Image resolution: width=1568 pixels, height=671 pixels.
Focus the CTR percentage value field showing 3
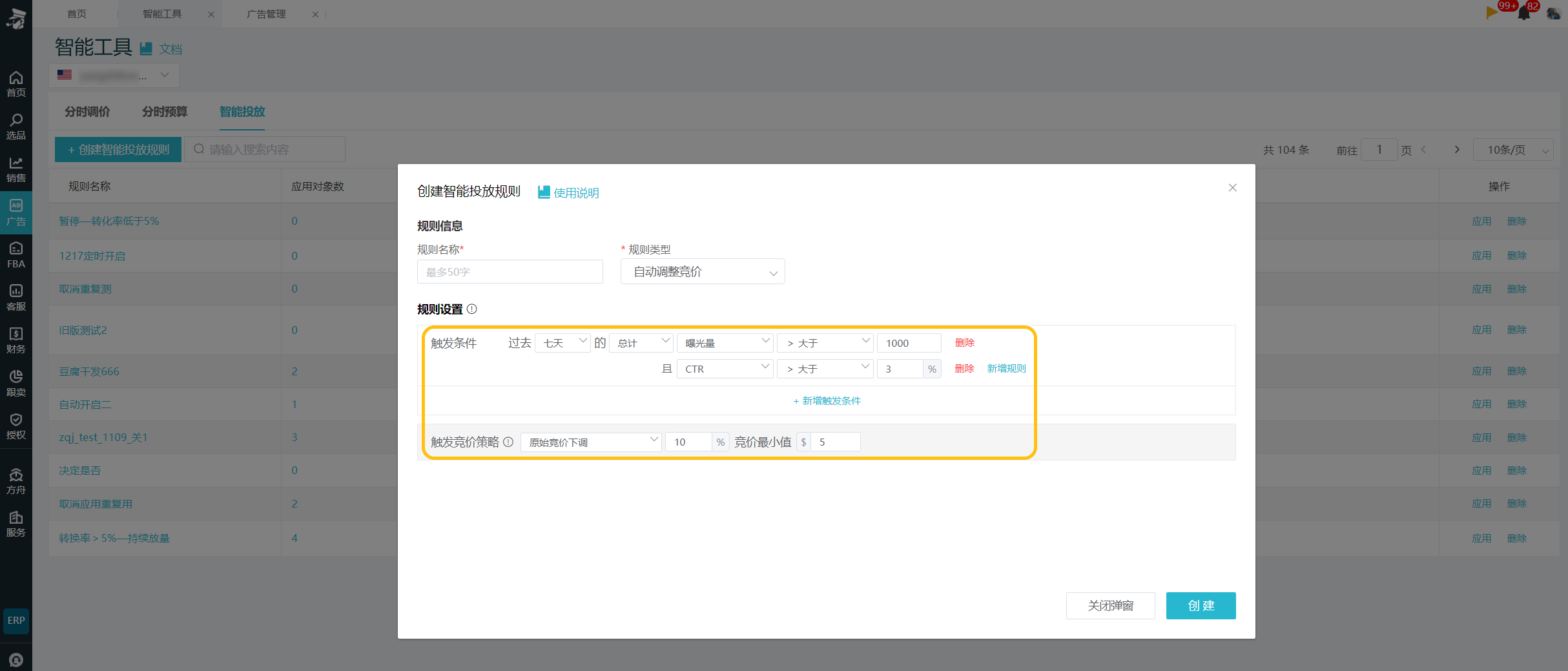click(900, 369)
